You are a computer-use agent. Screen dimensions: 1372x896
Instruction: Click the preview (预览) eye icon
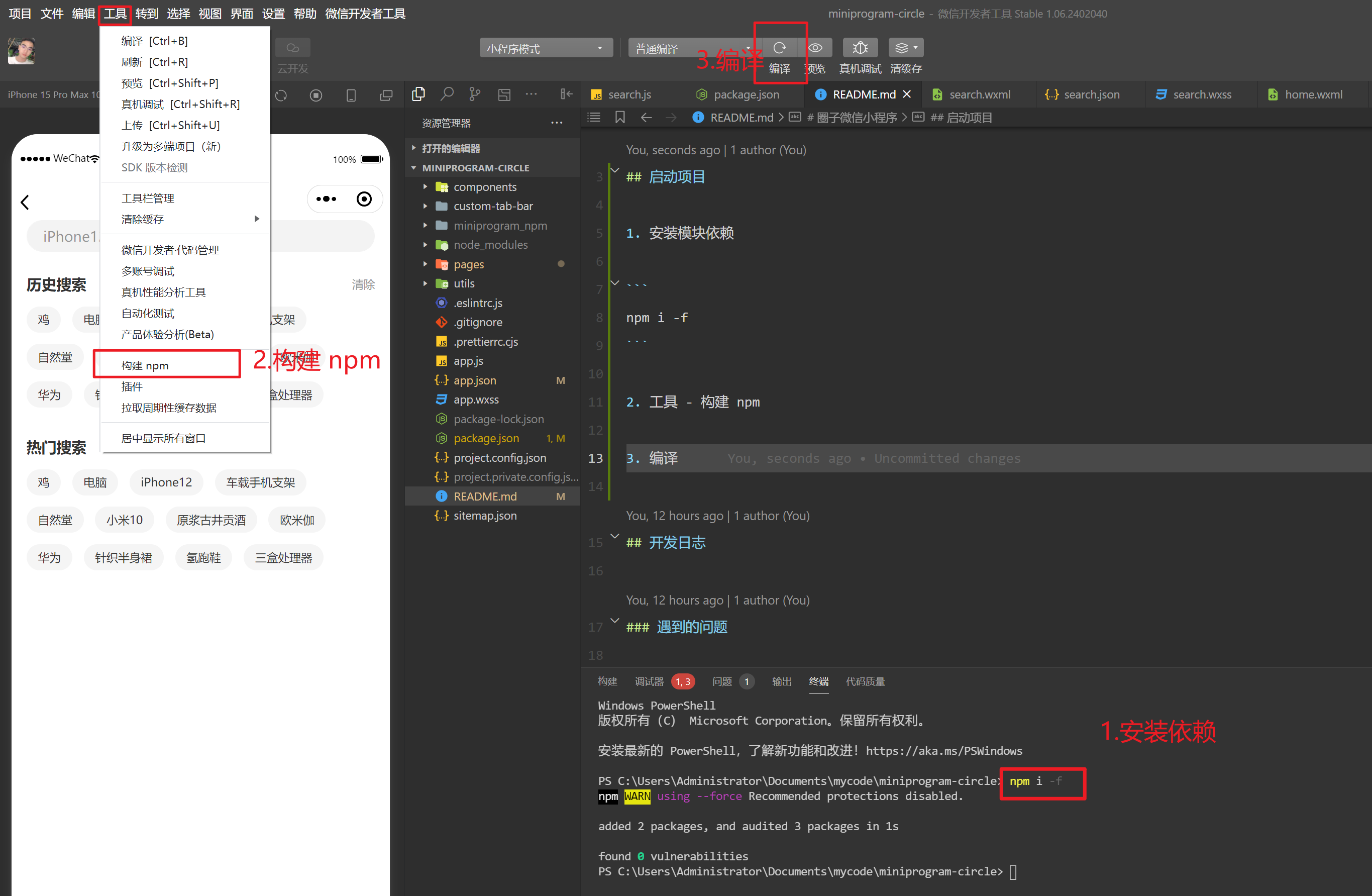(815, 48)
